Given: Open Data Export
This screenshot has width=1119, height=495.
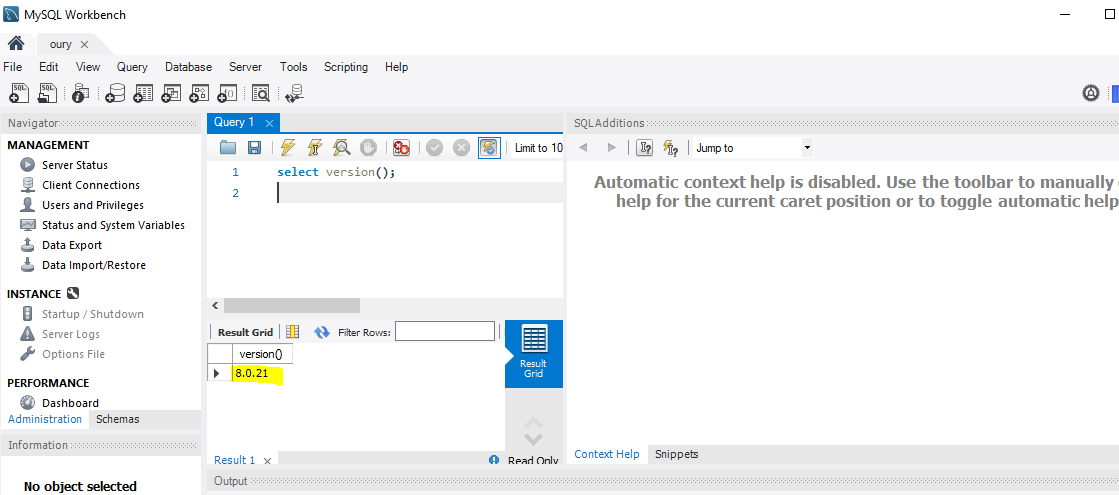Looking at the screenshot, I should point(72,245).
